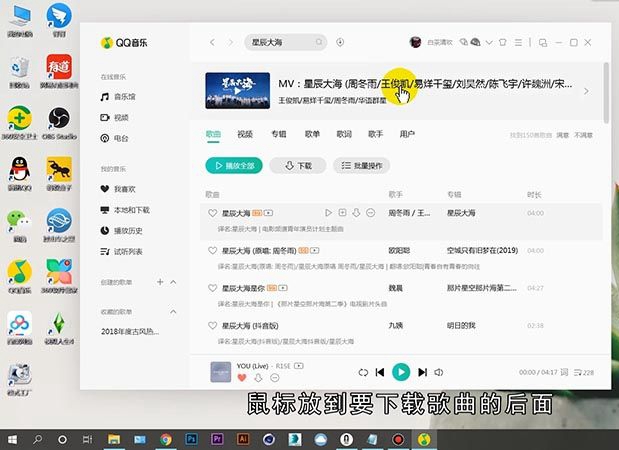619x450 pixels.
Task: Switch to the 歌单 tab
Action: pyautogui.click(x=312, y=134)
